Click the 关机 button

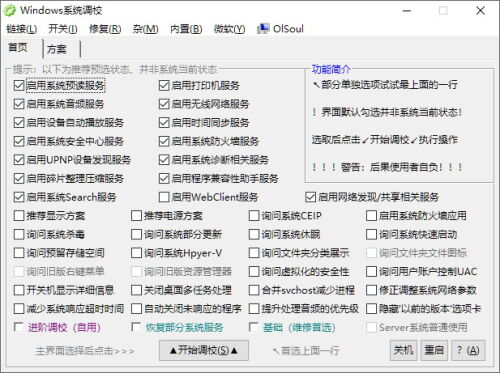(x=403, y=350)
